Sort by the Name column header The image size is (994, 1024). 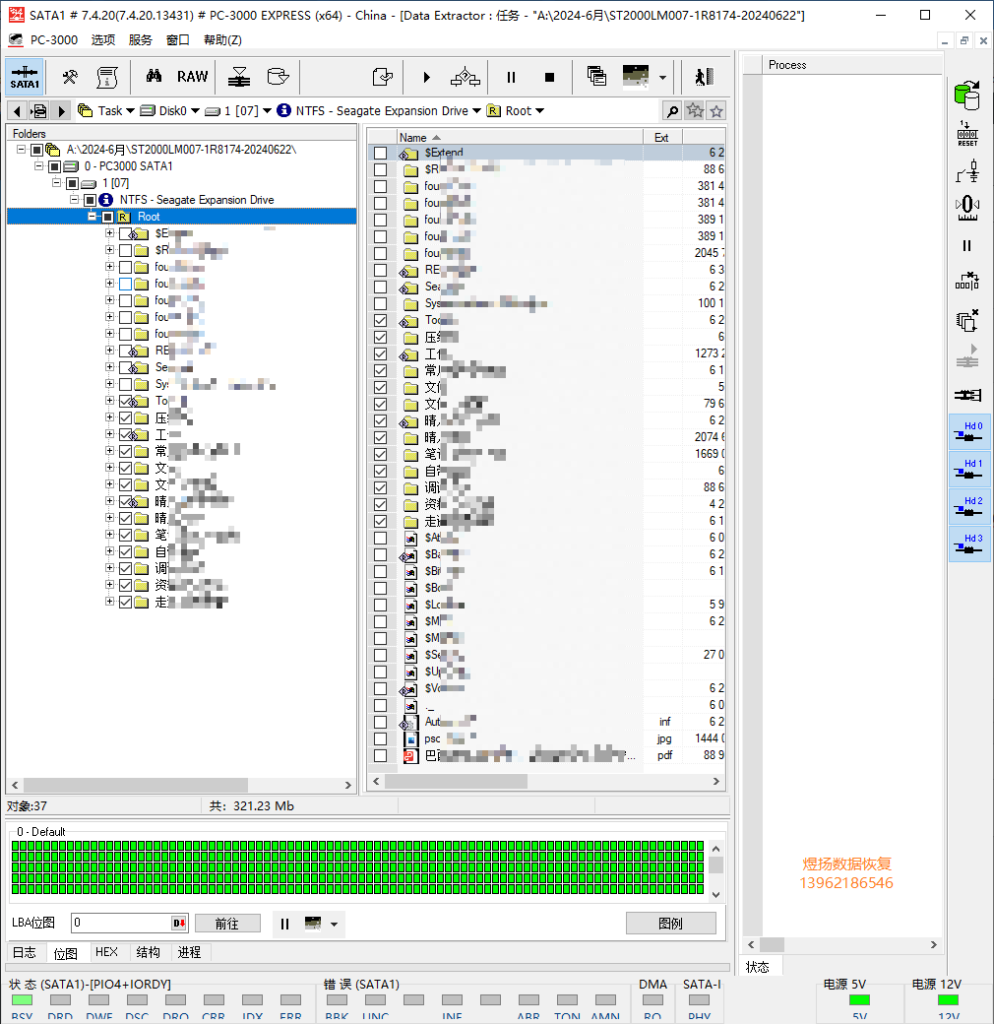(x=520, y=138)
